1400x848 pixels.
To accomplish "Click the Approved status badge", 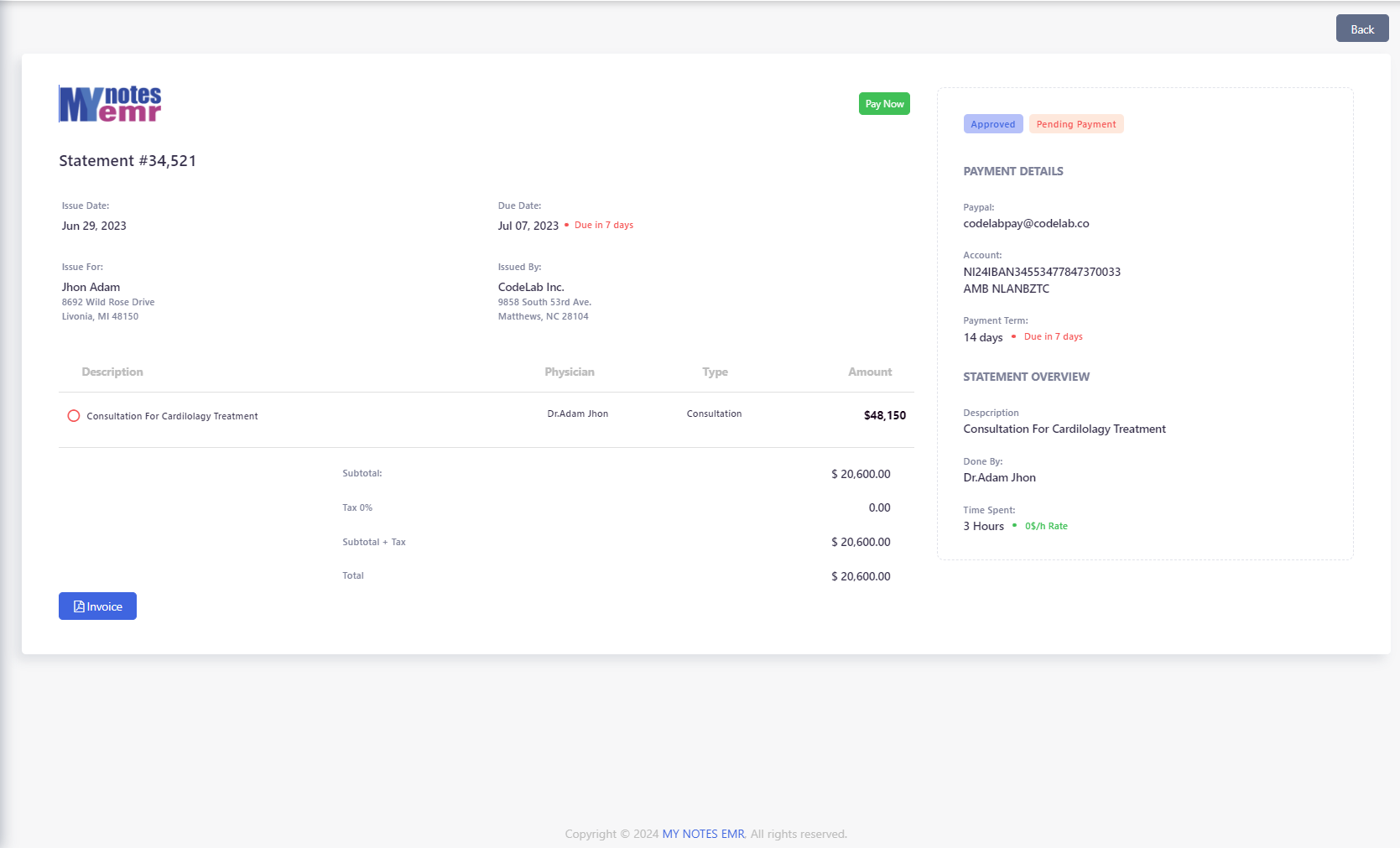I will tap(992, 124).
